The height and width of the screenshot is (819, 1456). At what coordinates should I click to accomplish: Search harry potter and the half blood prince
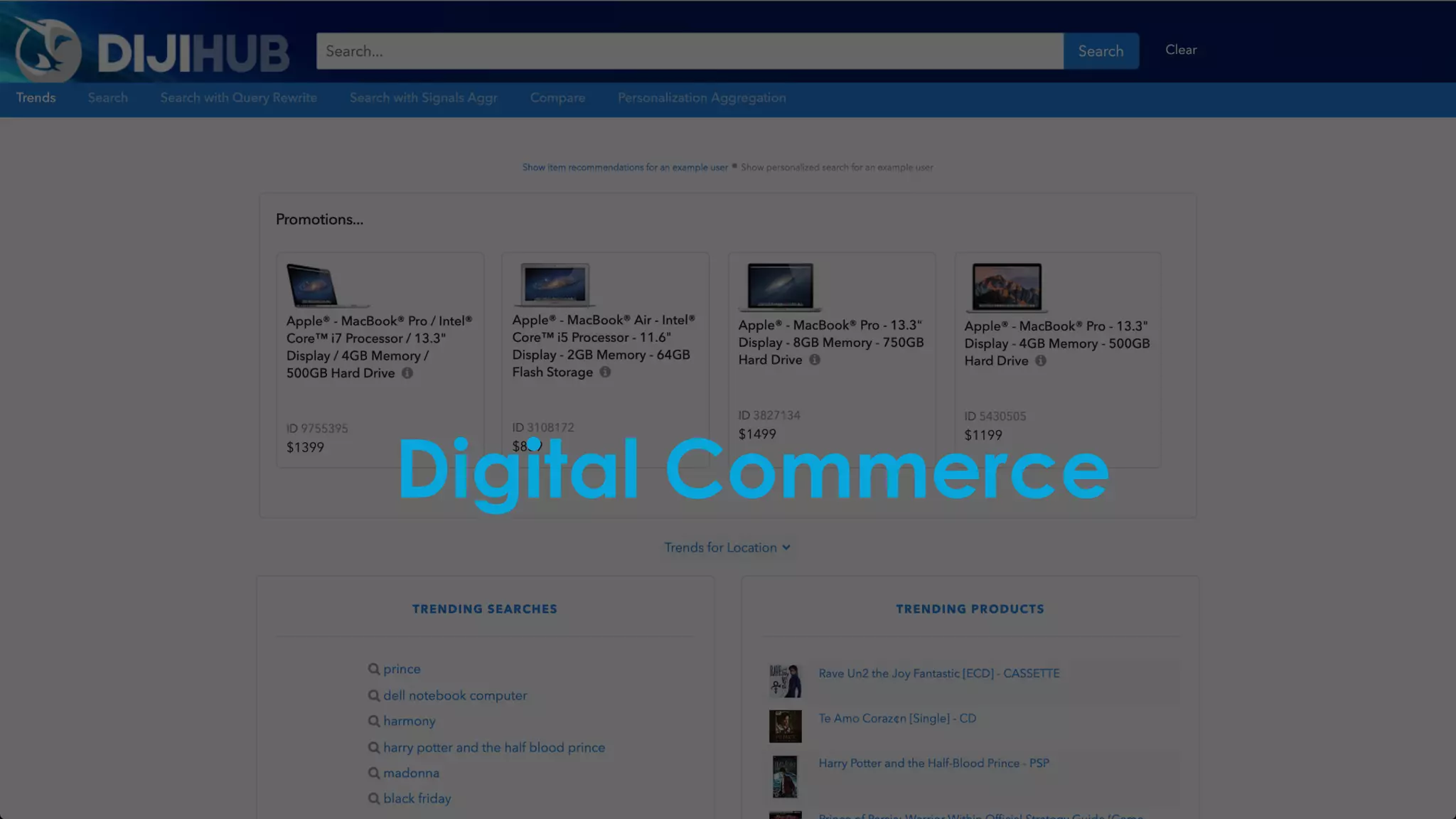[x=494, y=747]
